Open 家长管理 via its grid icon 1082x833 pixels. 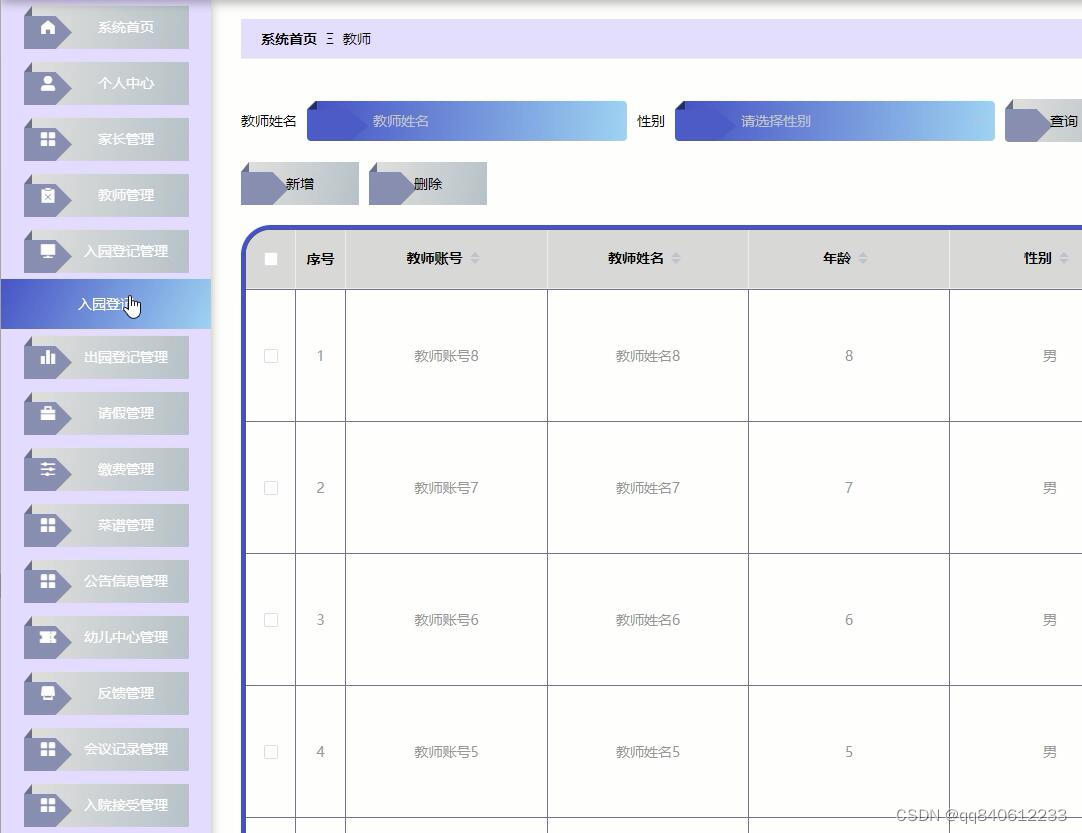tap(48, 139)
